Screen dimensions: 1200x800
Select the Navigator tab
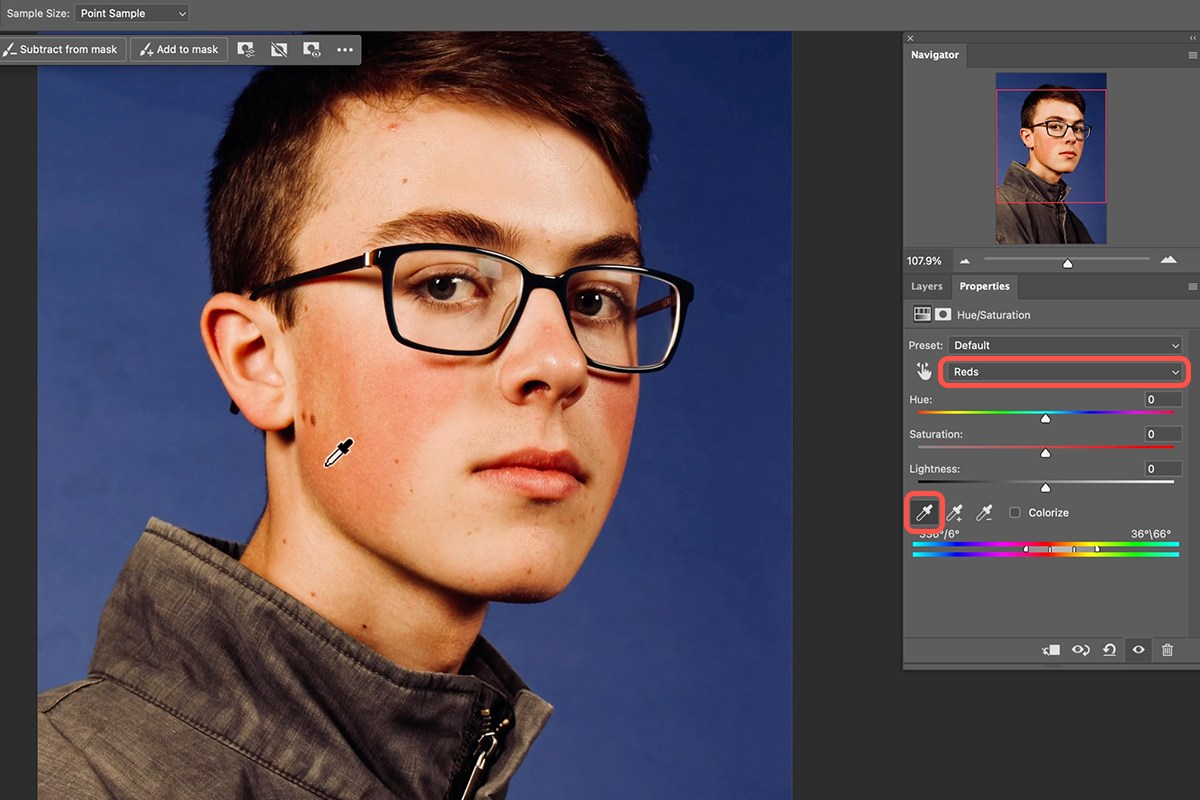[935, 55]
